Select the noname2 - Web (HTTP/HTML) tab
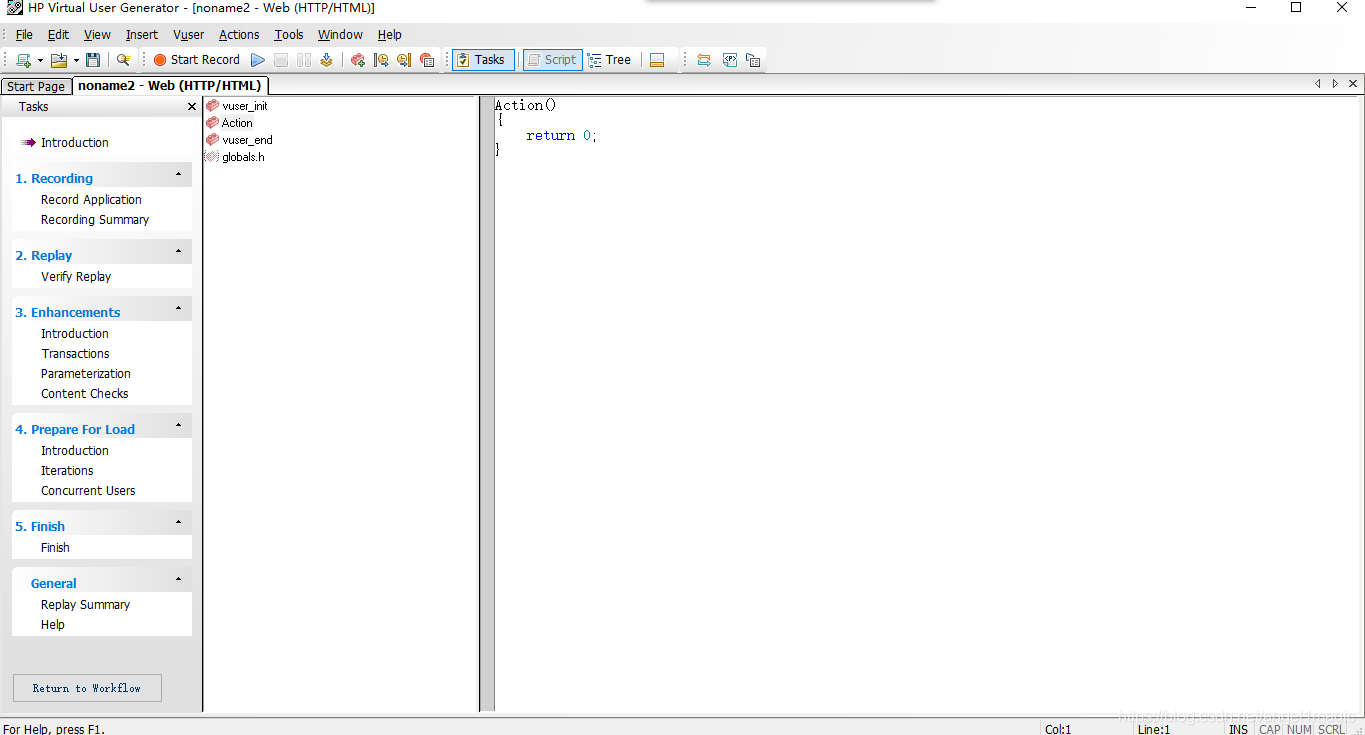1365x735 pixels. [x=170, y=86]
